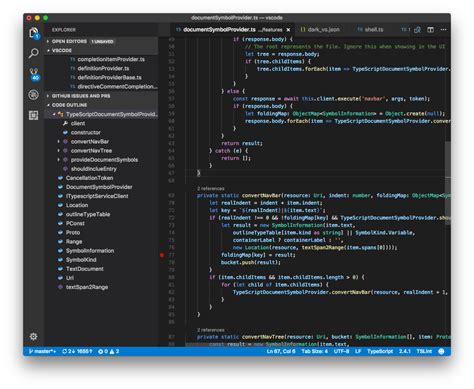474x389 pixels.
Task: Click the master branch in status bar
Action: click(42, 351)
